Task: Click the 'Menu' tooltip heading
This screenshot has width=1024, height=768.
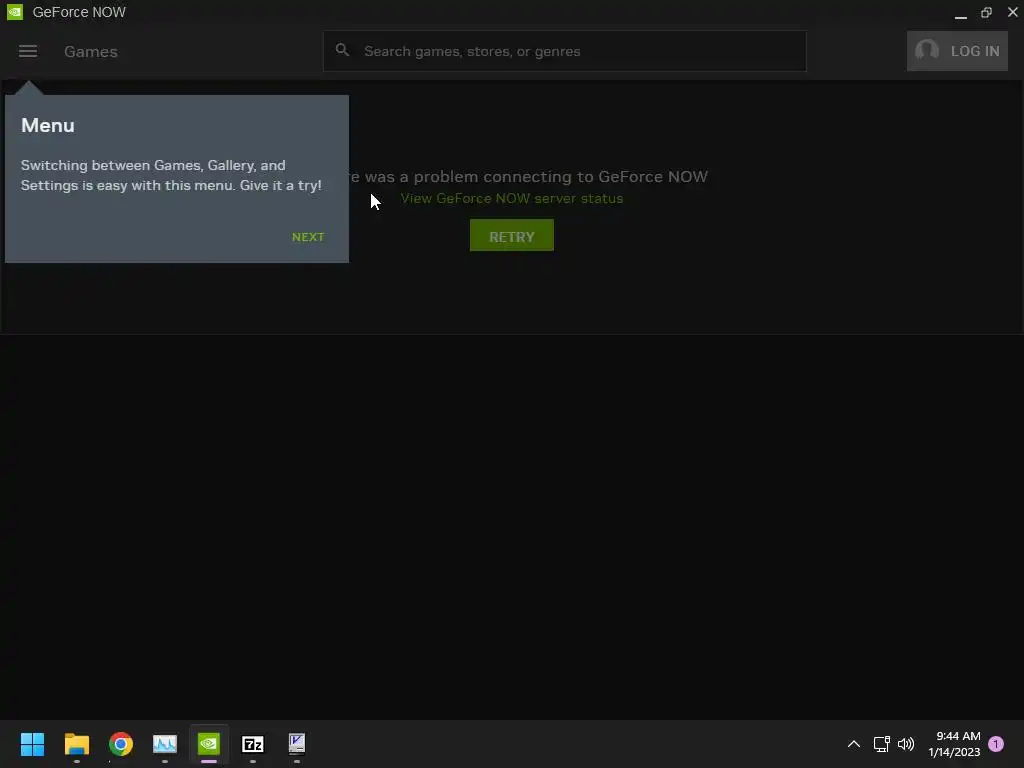Action: (x=48, y=125)
